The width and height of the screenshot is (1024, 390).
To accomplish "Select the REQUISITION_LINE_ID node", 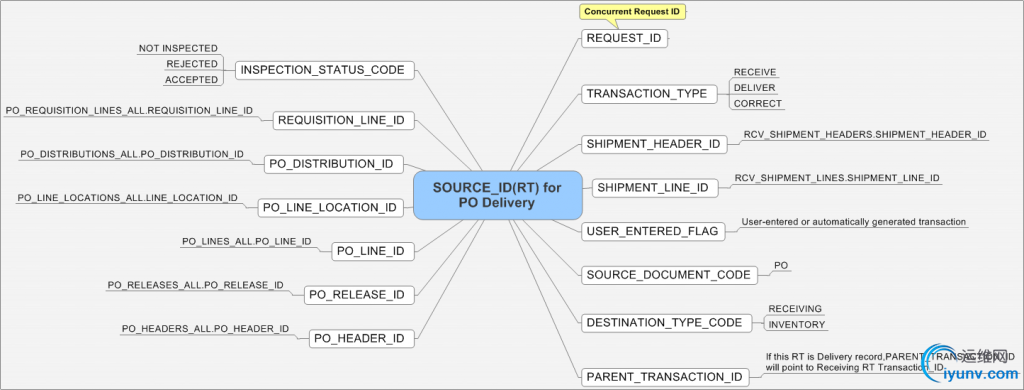I will point(343,121).
